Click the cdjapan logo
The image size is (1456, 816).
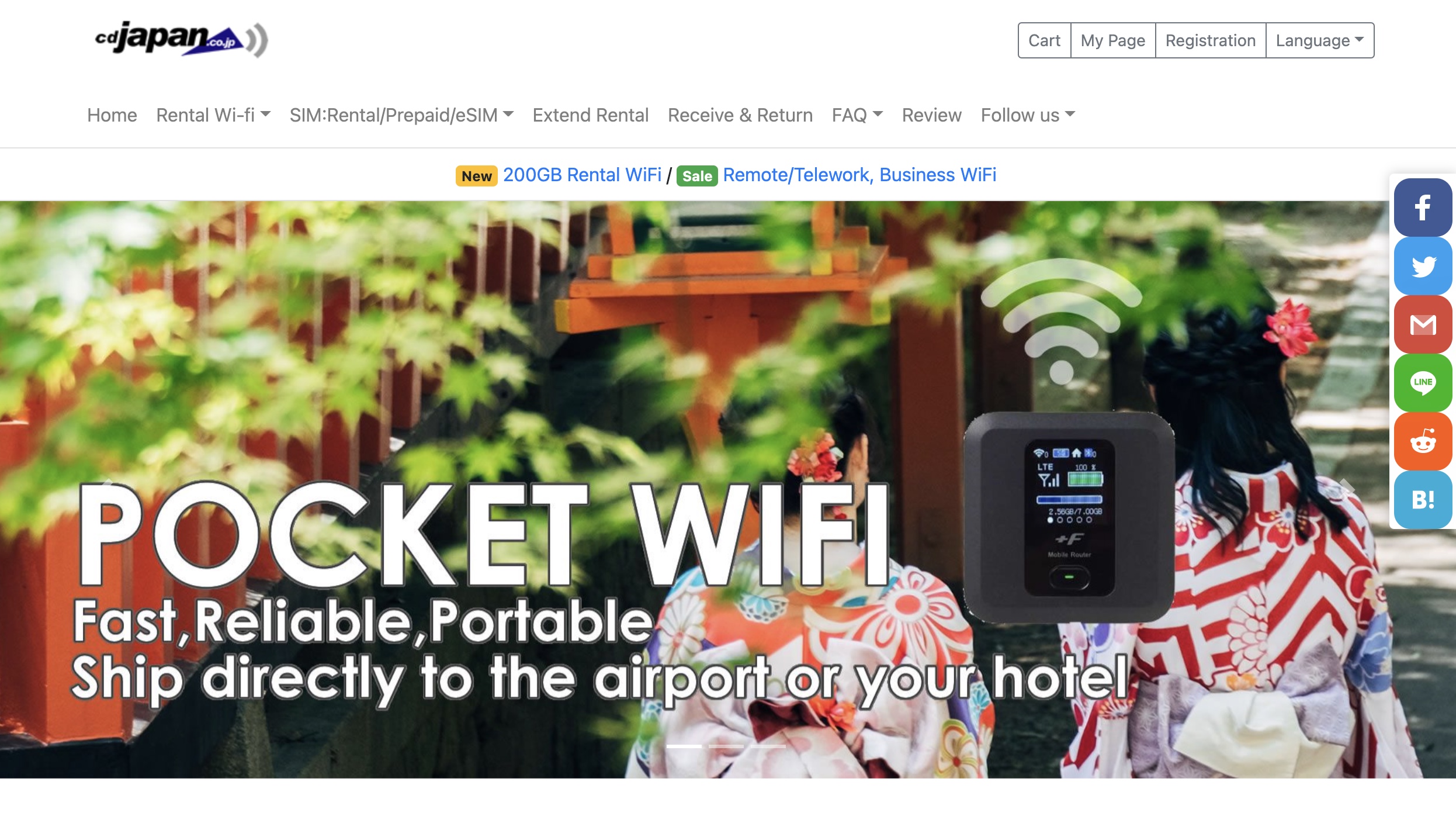[x=181, y=39]
